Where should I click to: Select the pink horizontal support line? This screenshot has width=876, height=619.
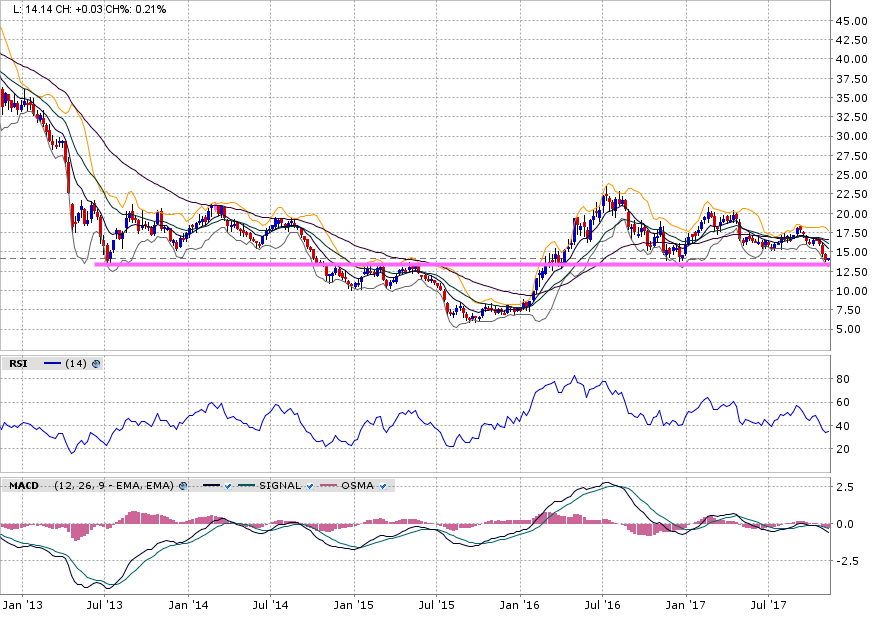tap(400, 264)
